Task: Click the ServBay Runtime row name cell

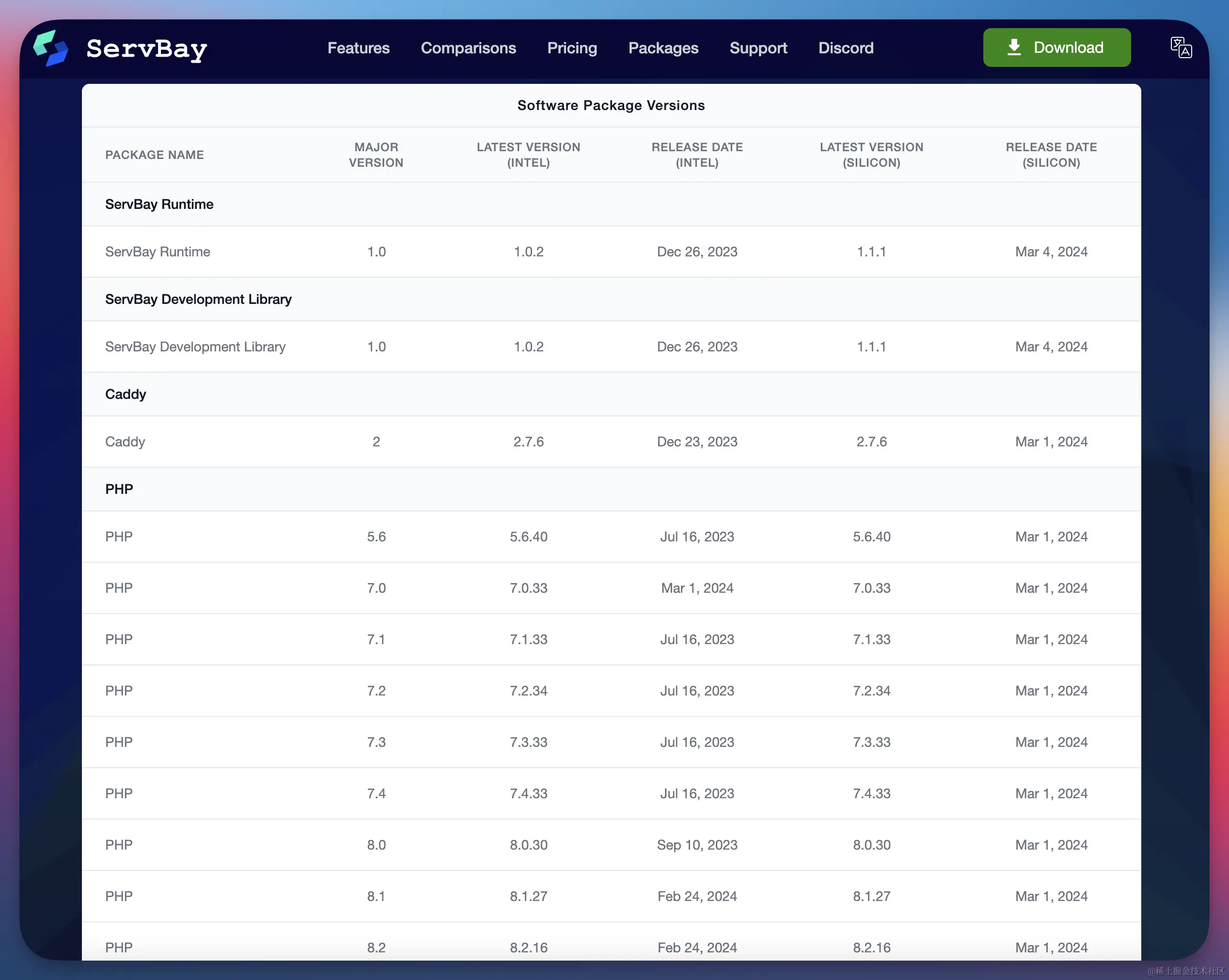Action: click(158, 252)
